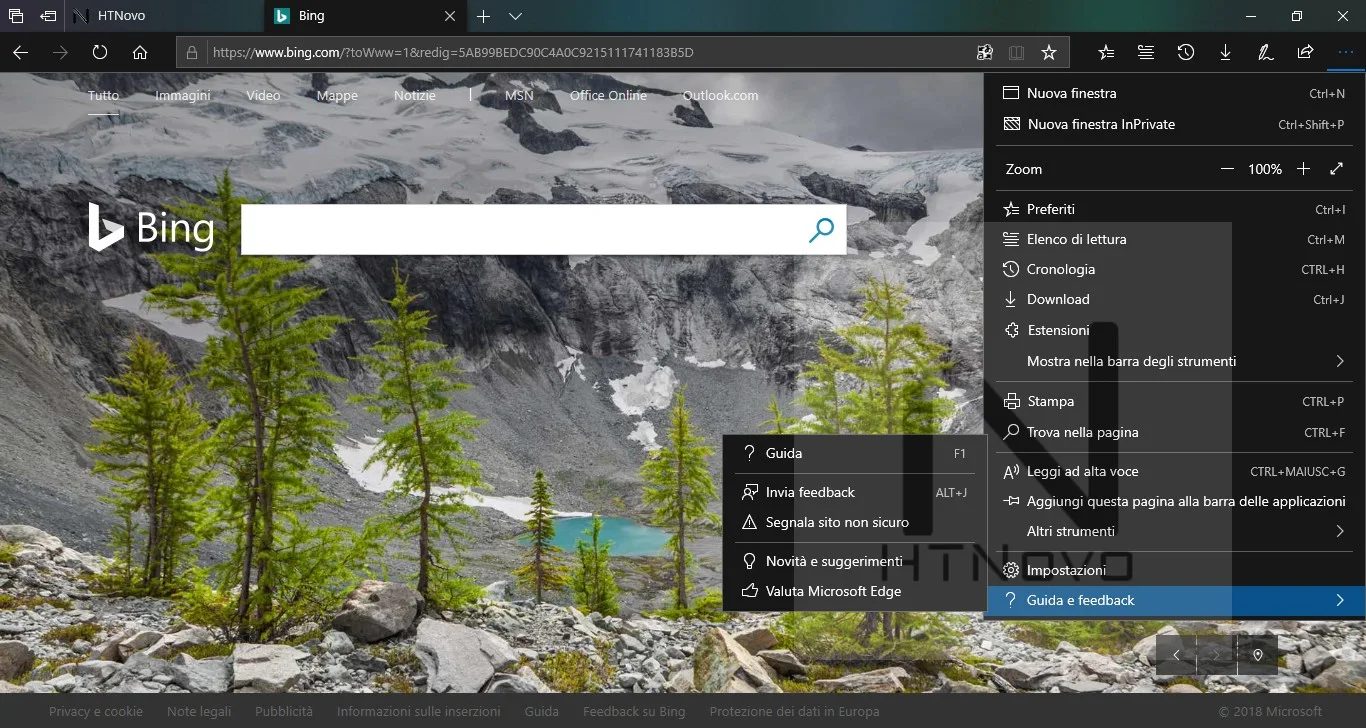Click the add notes pen icon
This screenshot has height=728, width=1366.
1265,52
